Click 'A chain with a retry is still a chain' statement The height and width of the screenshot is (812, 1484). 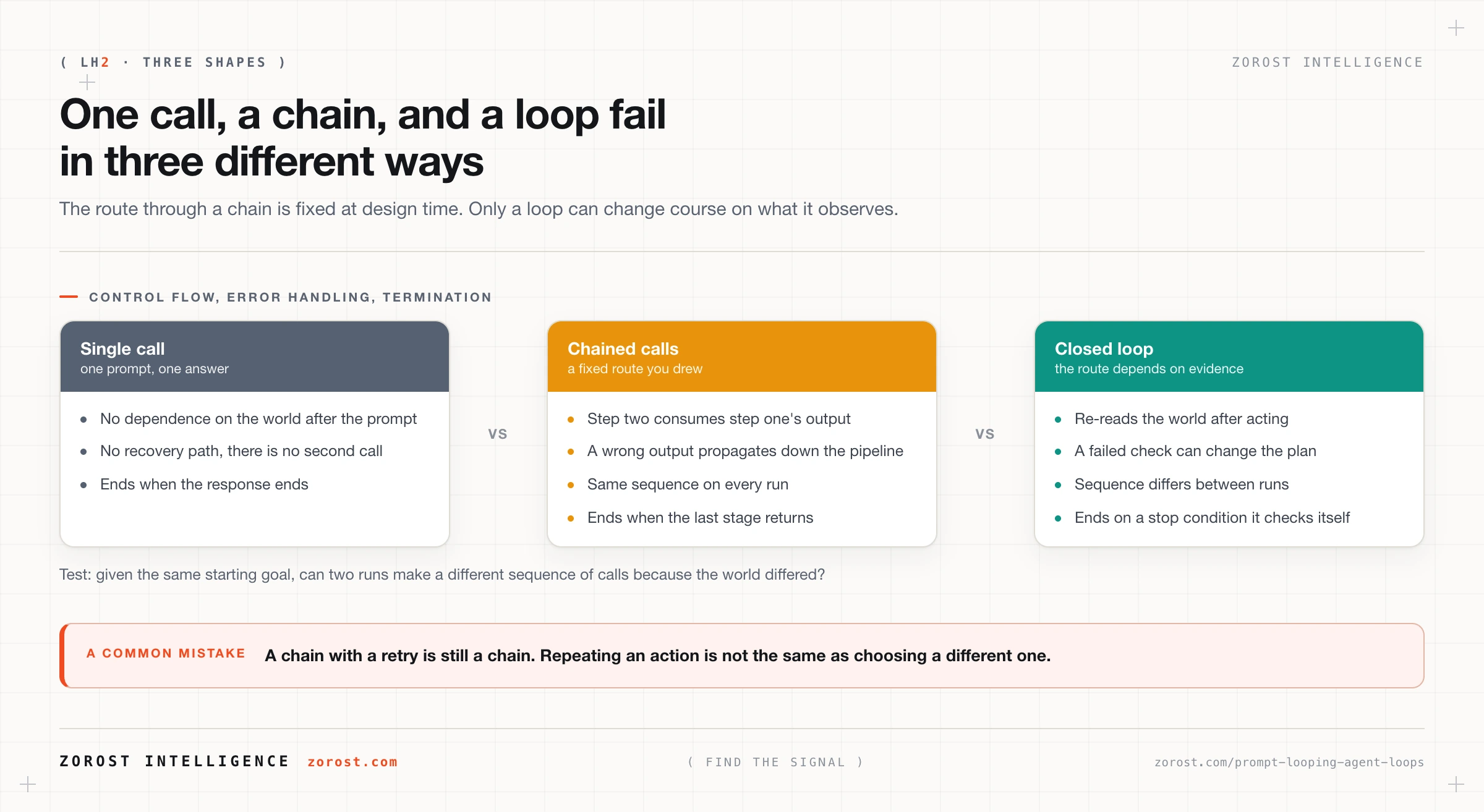click(658, 656)
